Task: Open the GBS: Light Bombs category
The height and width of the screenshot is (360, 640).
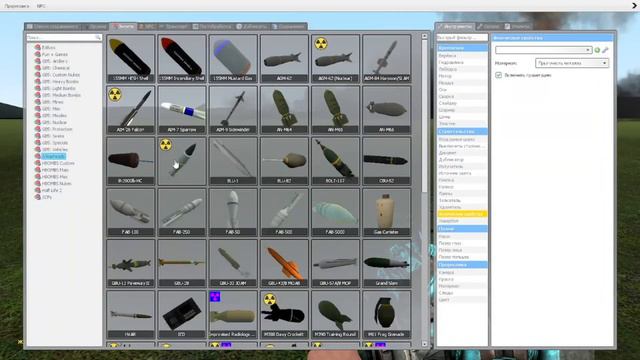Action: point(58,88)
